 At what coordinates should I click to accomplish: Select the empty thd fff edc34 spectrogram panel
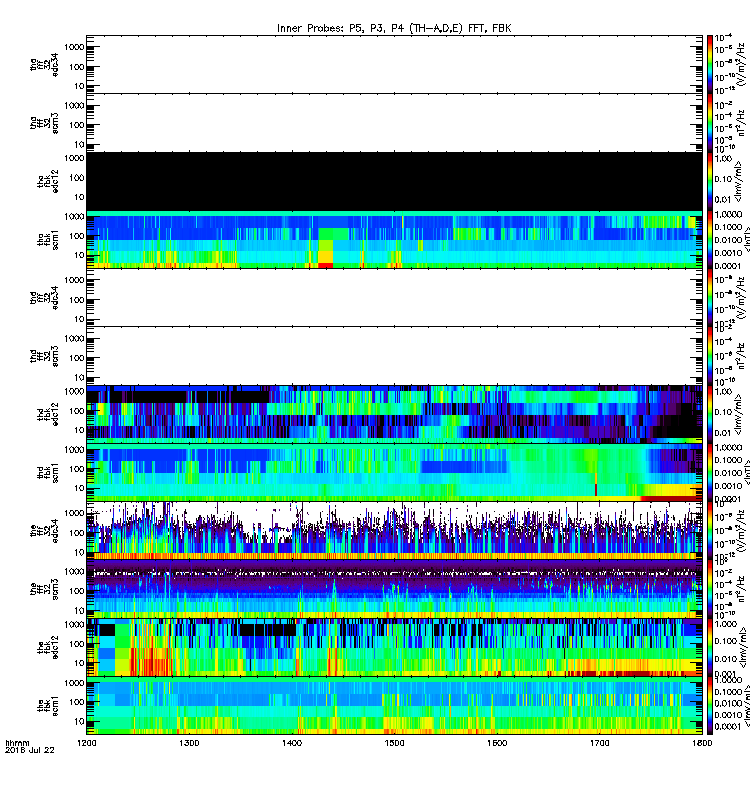(394, 297)
